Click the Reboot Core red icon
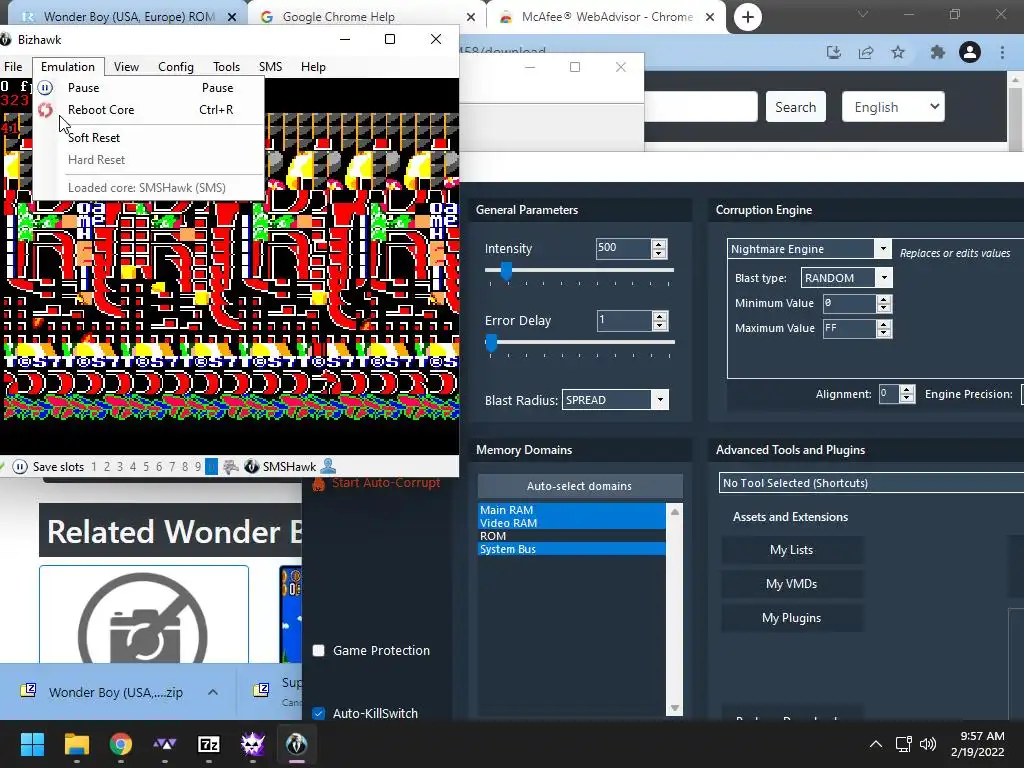 point(45,110)
